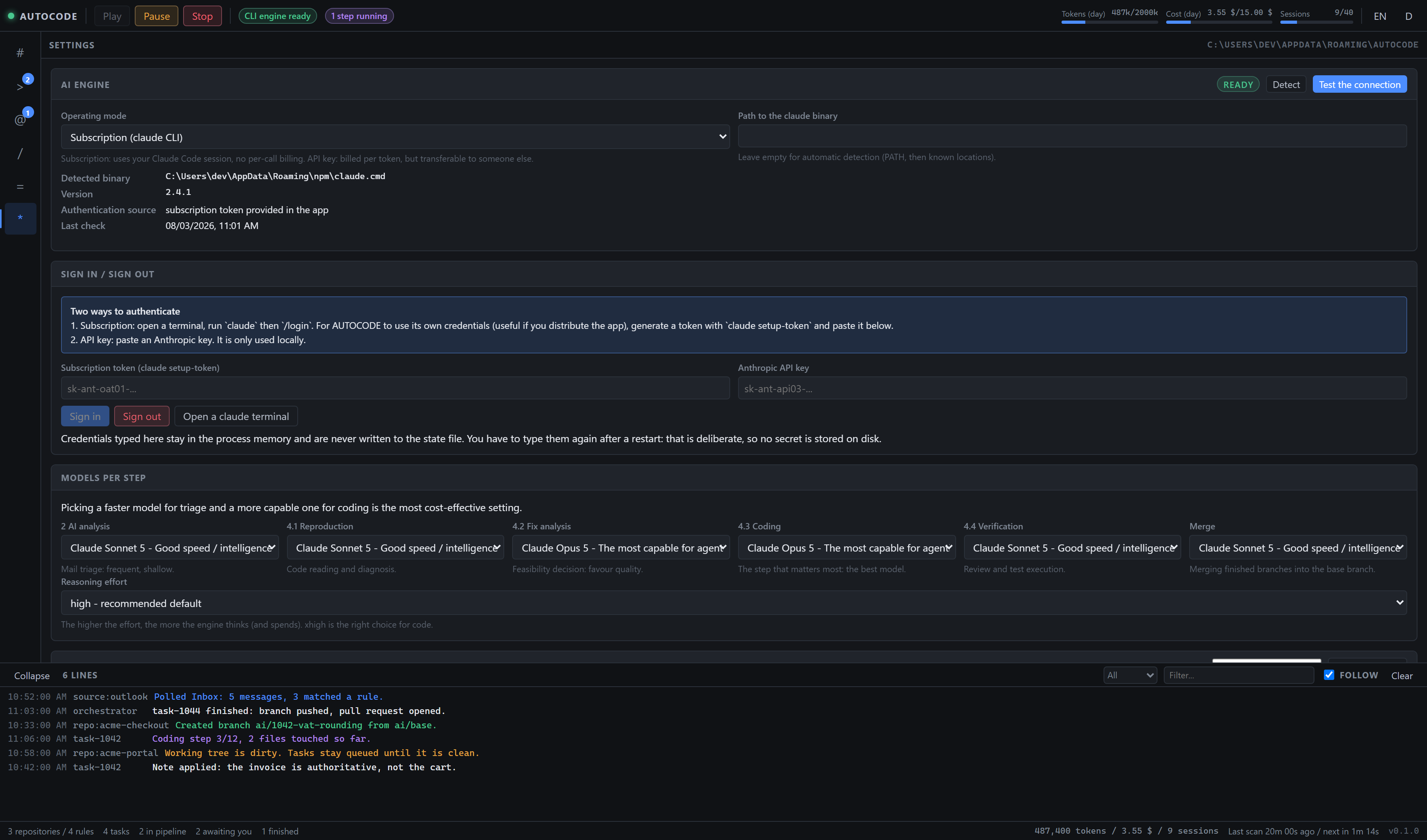Open the 4.4 Verification model dropdown
The height and width of the screenshot is (840, 1427).
(1073, 547)
